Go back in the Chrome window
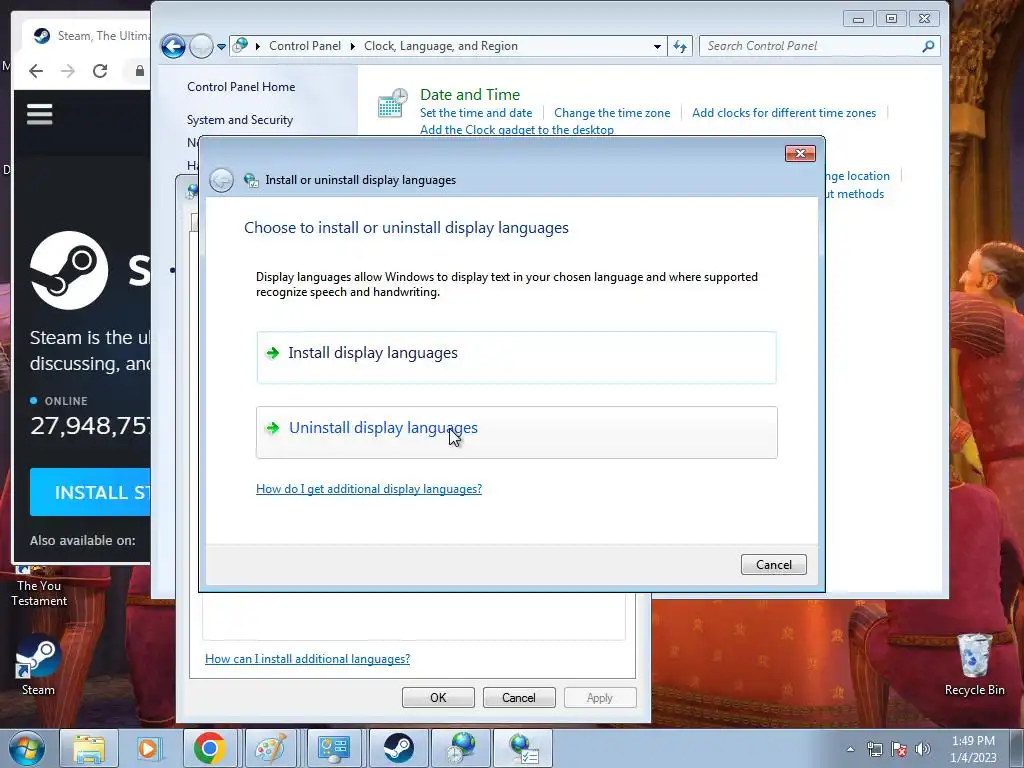 pyautogui.click(x=36, y=71)
